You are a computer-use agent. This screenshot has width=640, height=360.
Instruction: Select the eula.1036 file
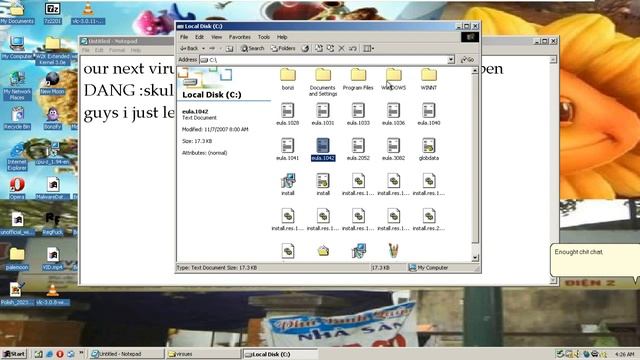point(393,114)
